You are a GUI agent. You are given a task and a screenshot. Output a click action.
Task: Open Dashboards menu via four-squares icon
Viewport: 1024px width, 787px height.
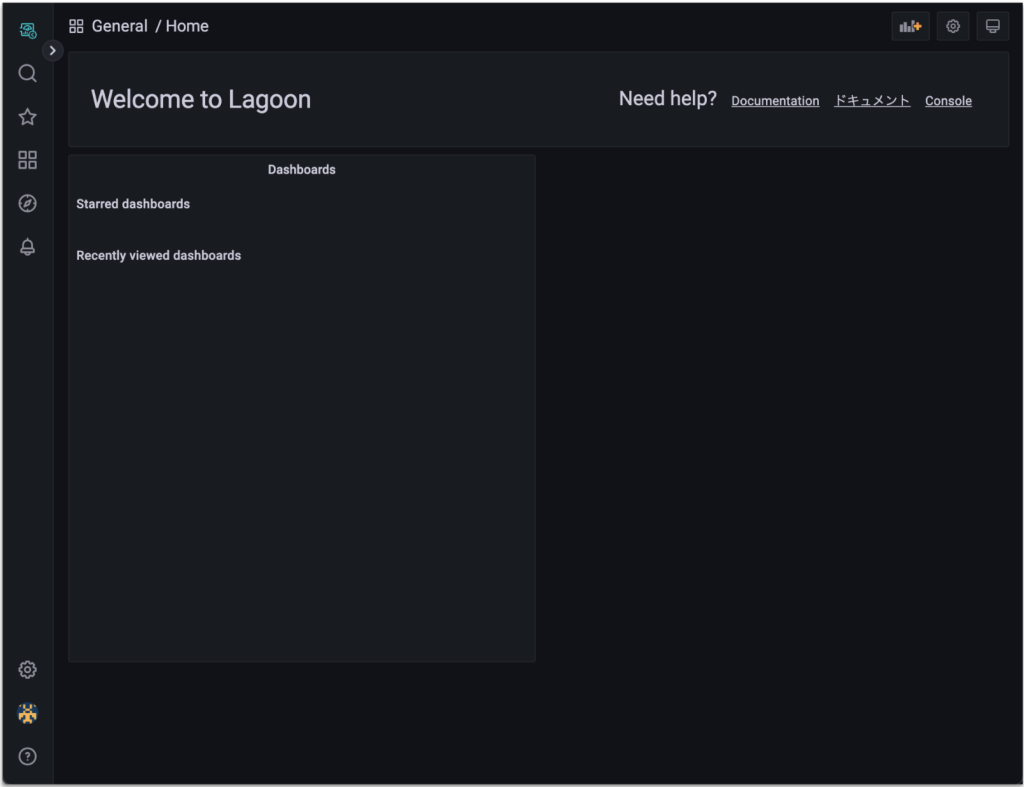click(27, 160)
